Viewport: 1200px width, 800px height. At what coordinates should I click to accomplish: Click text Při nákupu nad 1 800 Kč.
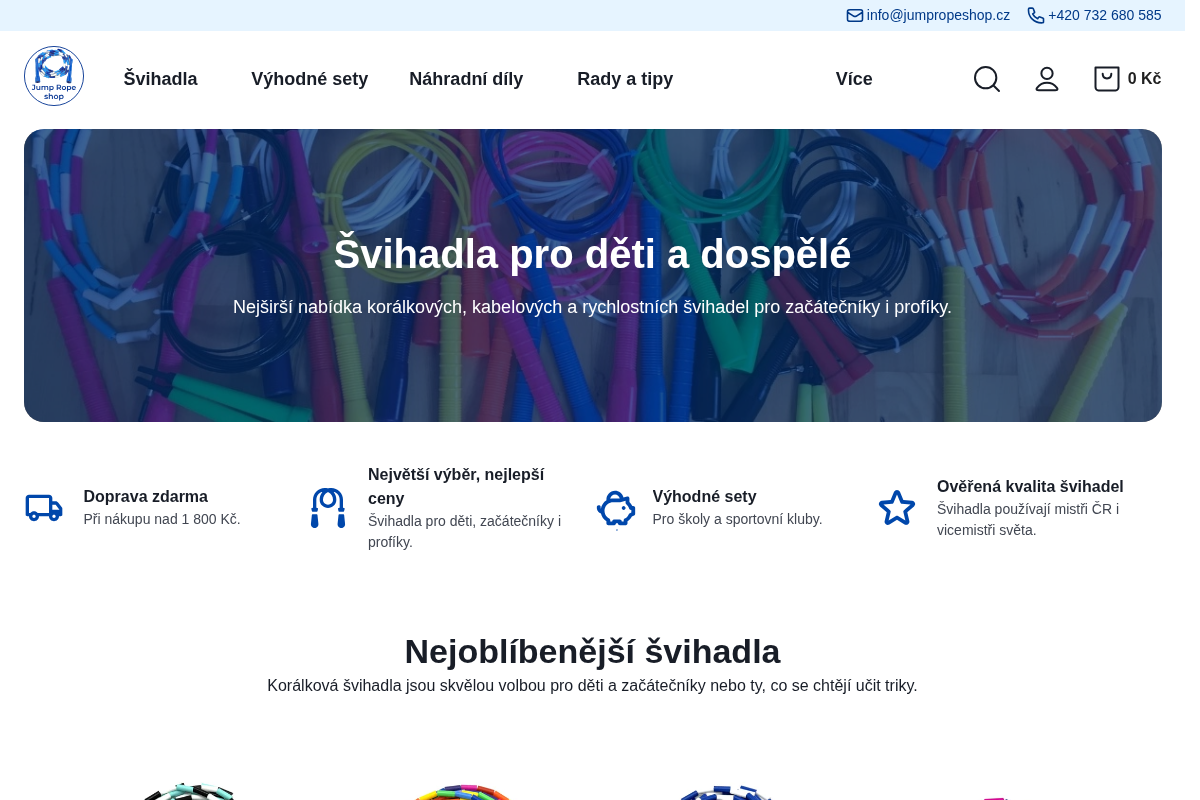[x=162, y=519]
